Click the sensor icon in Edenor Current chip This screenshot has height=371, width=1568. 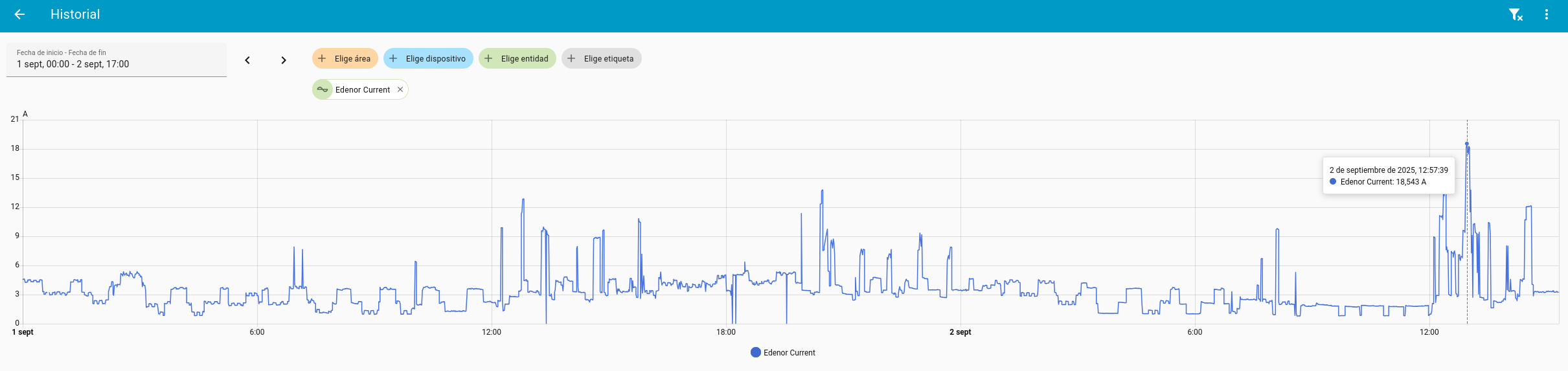click(323, 89)
